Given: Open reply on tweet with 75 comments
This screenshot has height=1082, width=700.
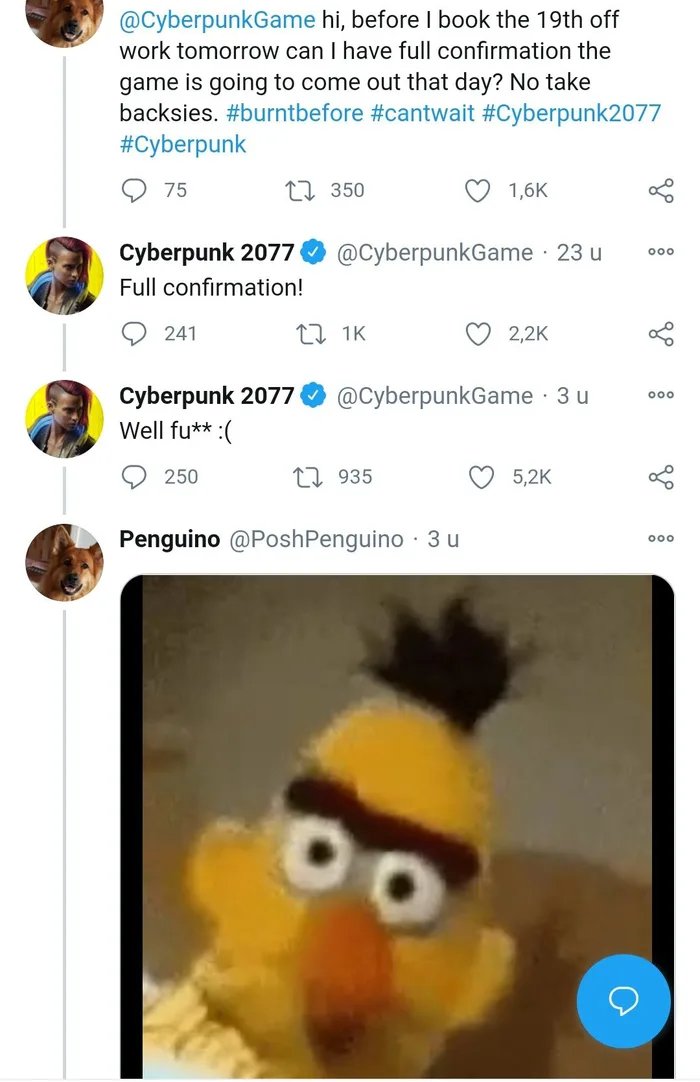Looking at the screenshot, I should (x=134, y=190).
